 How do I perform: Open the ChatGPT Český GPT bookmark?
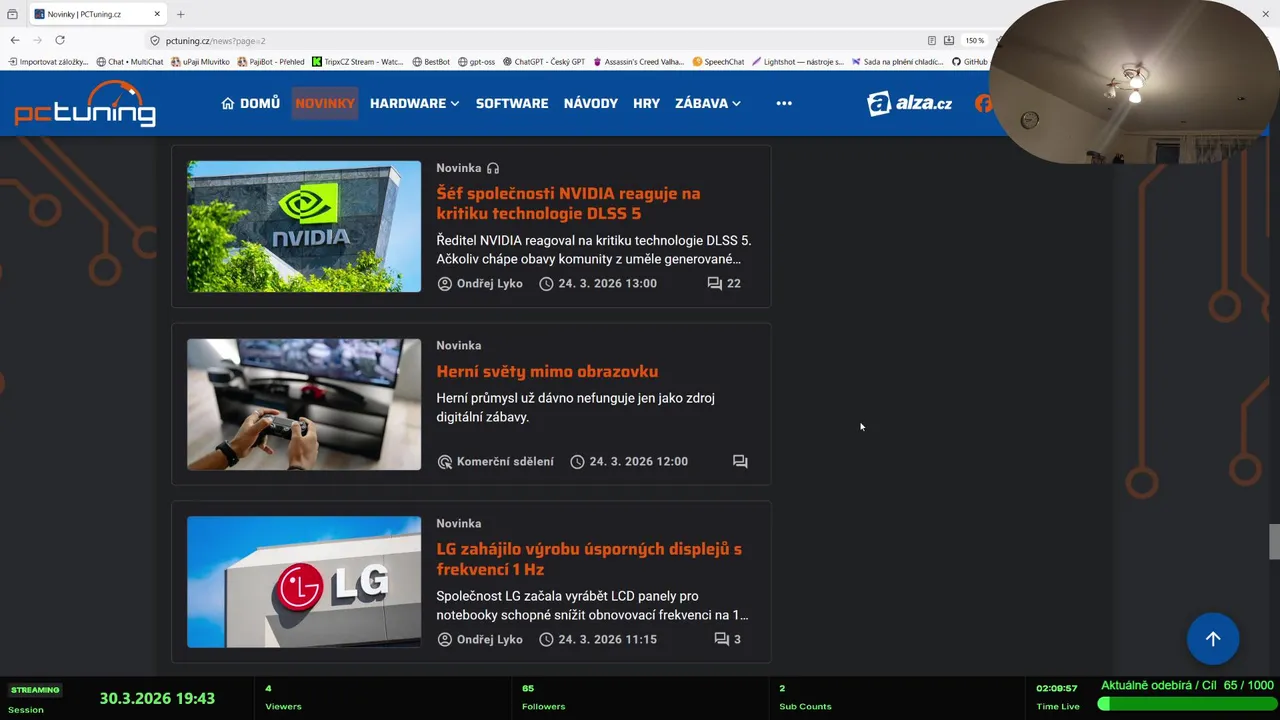tap(544, 62)
